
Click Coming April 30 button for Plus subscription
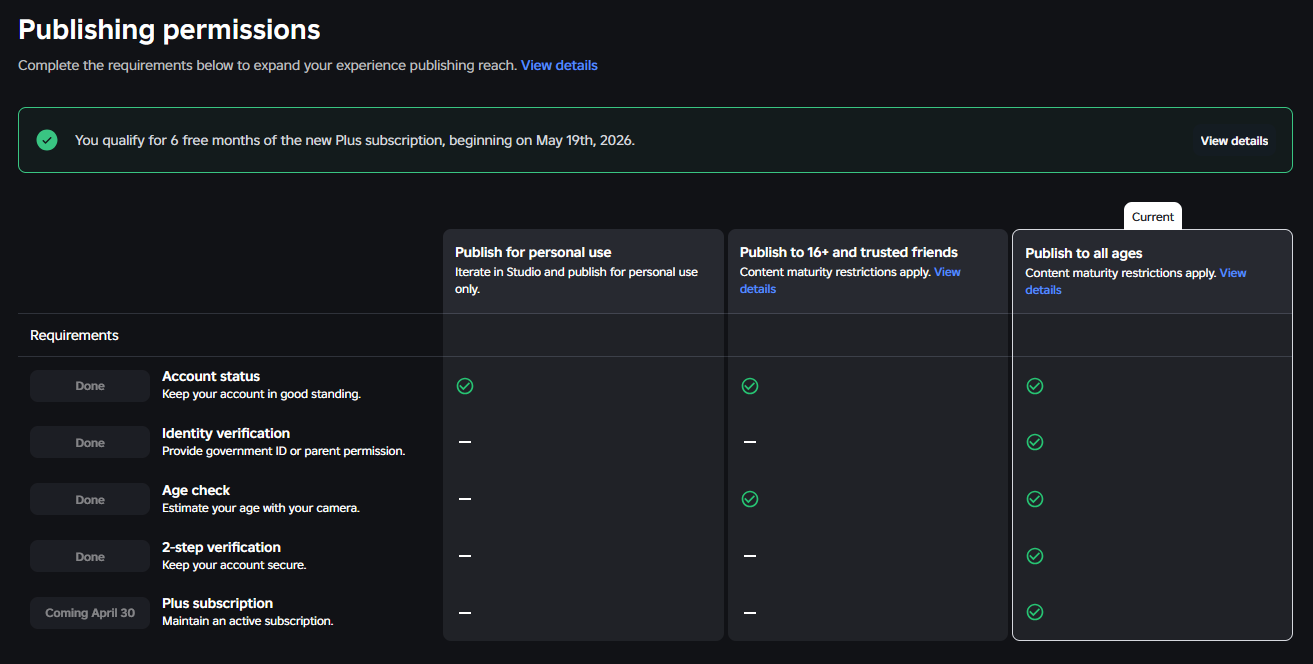click(x=90, y=613)
